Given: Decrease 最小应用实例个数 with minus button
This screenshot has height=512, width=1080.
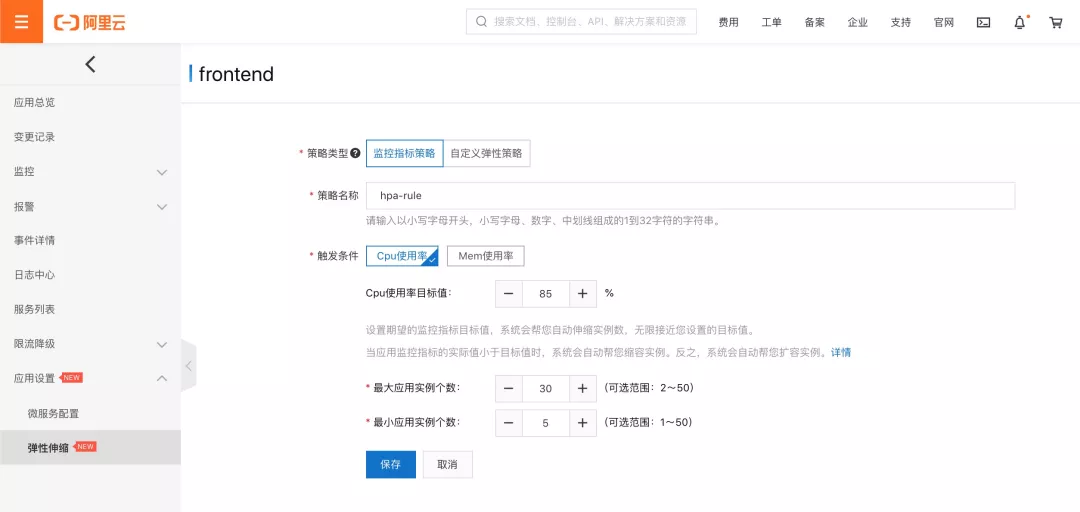Looking at the screenshot, I should [x=509, y=423].
